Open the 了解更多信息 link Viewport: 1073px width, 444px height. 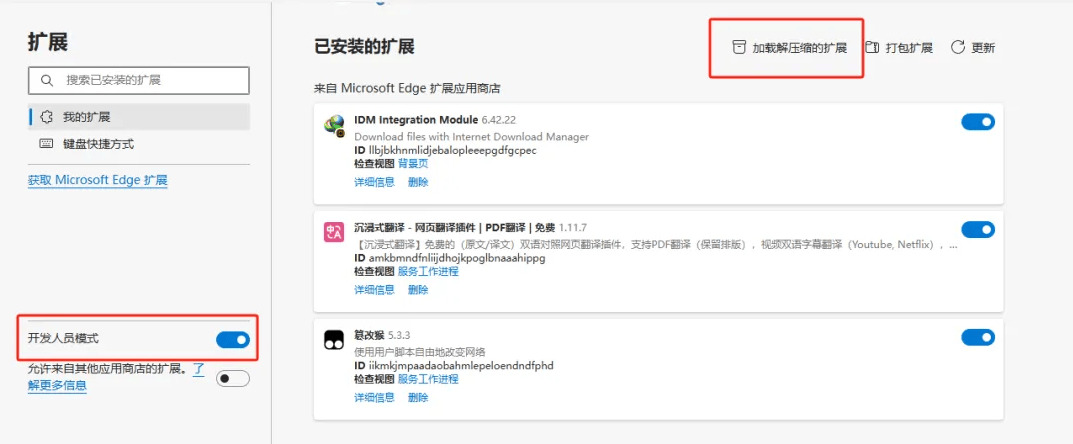tap(57, 384)
